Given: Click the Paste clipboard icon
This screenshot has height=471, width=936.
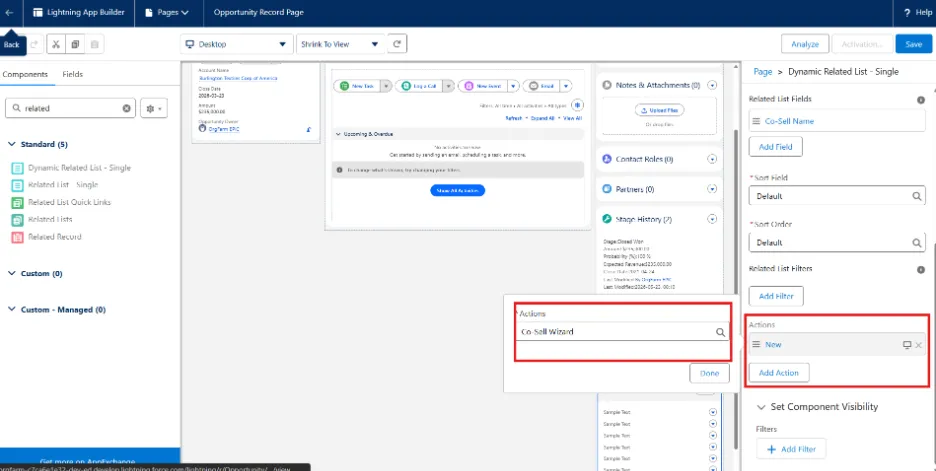Looking at the screenshot, I should (x=94, y=44).
